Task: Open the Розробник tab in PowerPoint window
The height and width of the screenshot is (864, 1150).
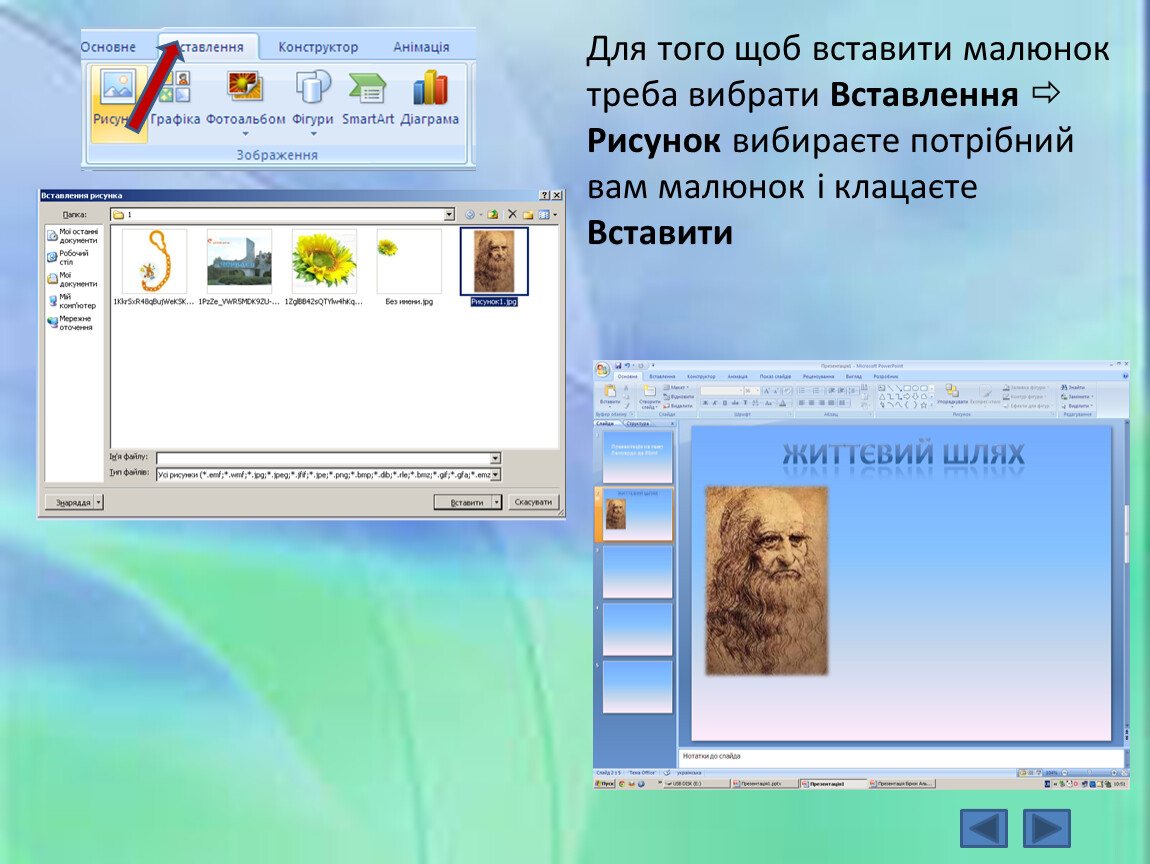Action: coord(885,376)
